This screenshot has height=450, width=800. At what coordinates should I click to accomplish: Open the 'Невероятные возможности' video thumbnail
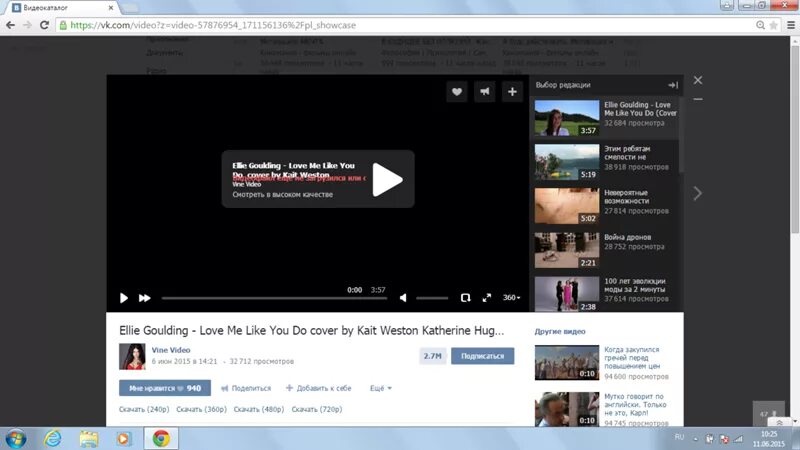567,206
